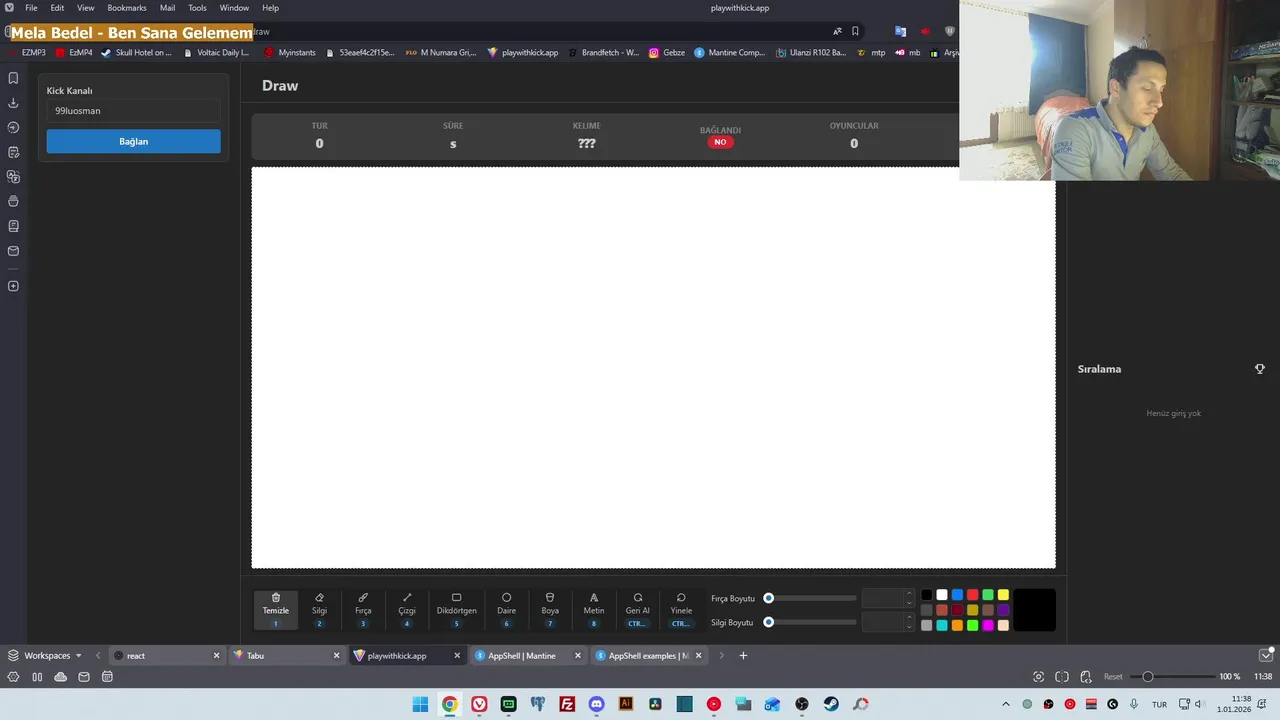This screenshot has width=1280, height=720.
Task: Pick the magenta color swatch
Action: (988, 625)
